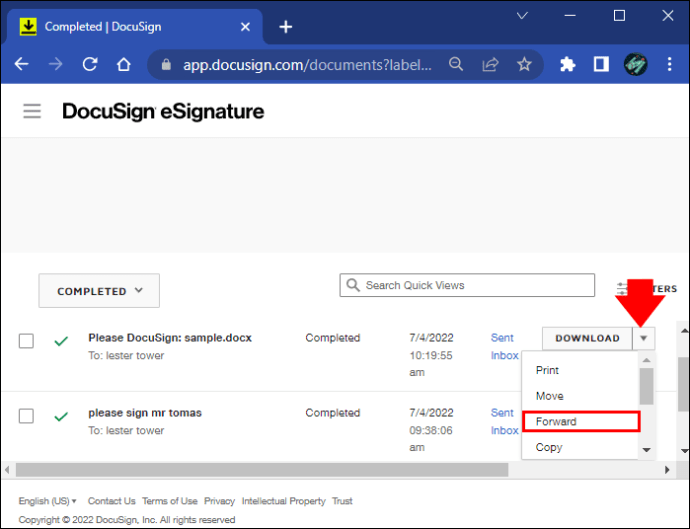Viewport: 690px width, 529px height.
Task: Open the Privacy footer link
Action: tap(219, 501)
